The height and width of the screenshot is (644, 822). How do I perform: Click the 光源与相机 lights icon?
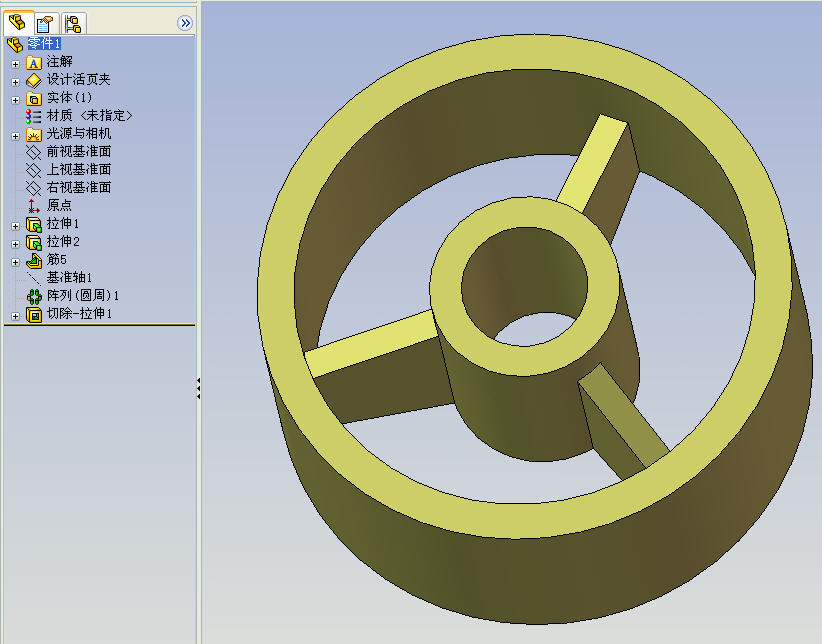click(34, 135)
